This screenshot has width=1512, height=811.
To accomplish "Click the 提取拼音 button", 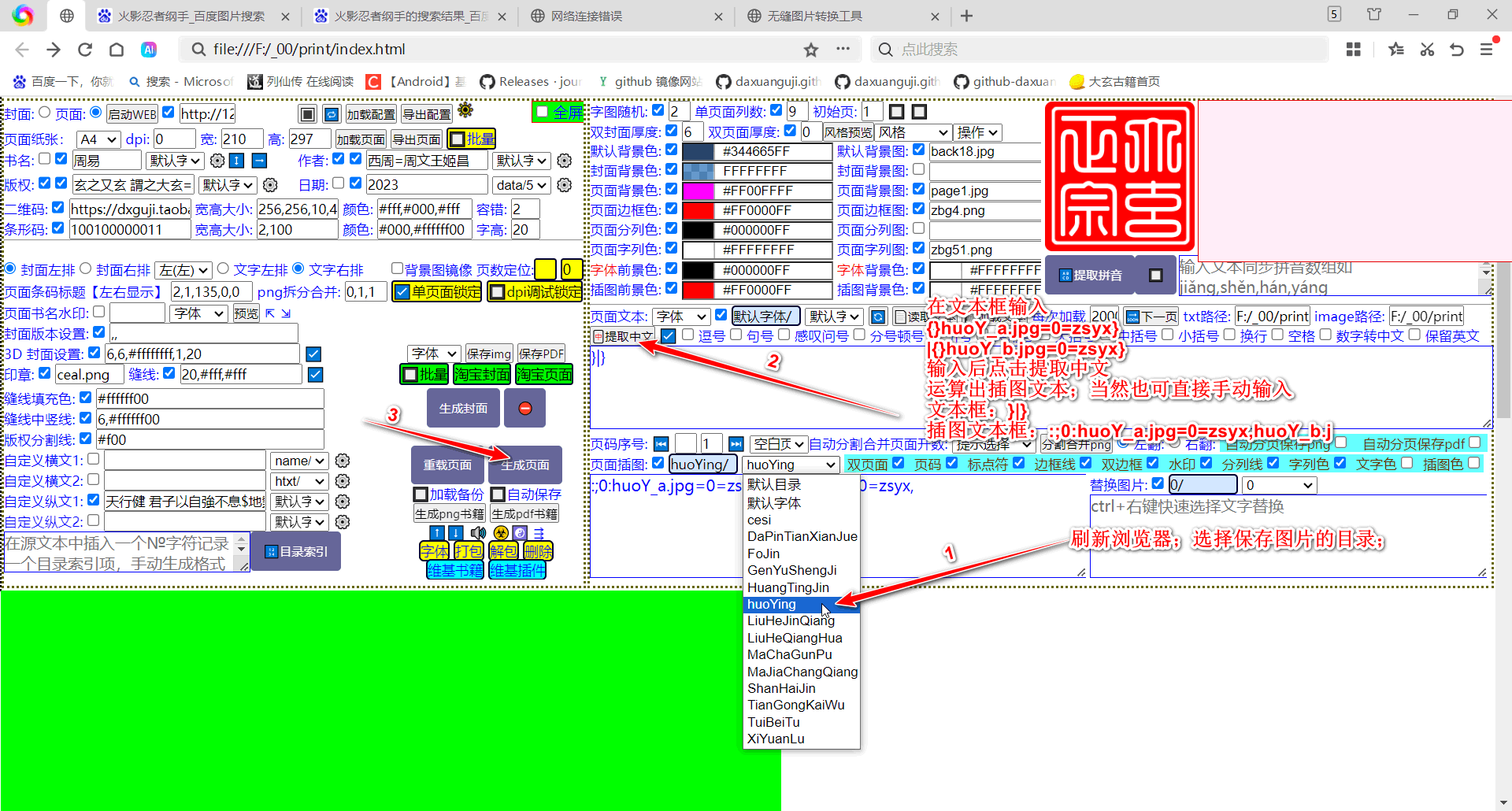I will 1090,275.
